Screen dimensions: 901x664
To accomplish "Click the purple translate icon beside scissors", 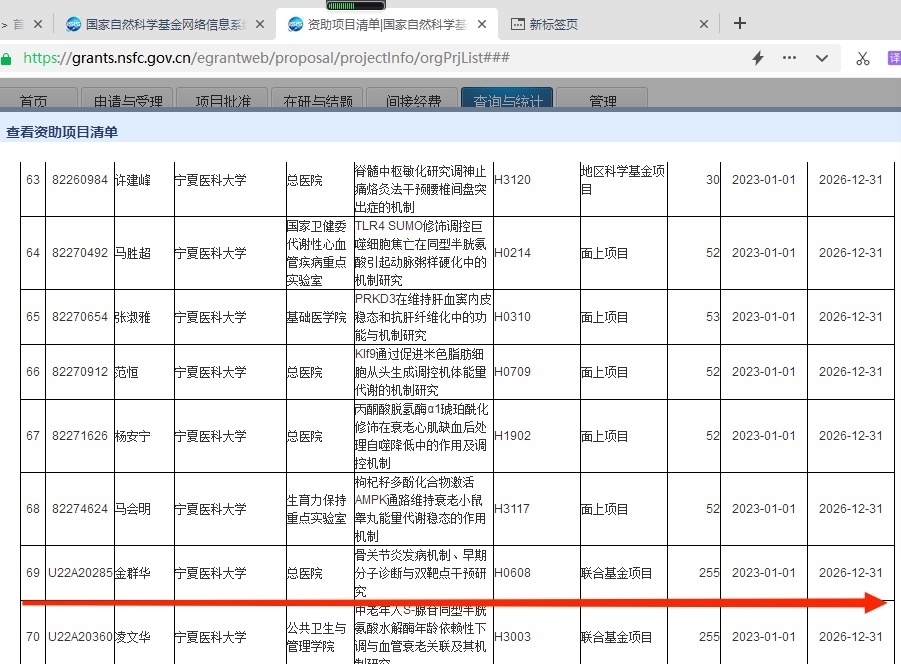I will tap(893, 58).
